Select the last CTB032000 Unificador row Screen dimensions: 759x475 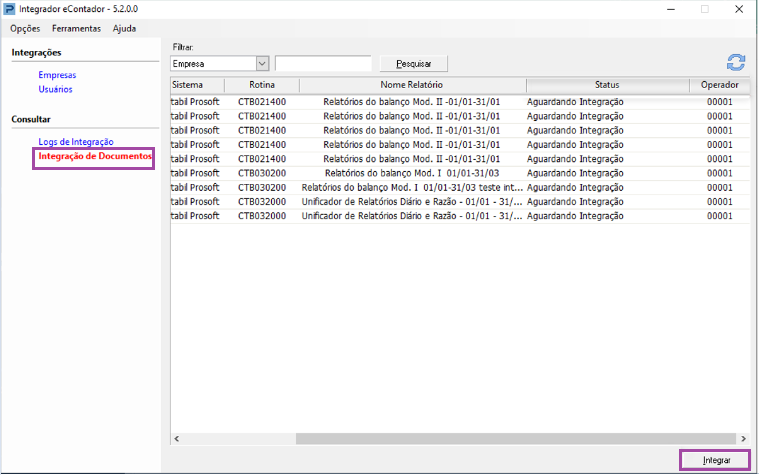click(460, 216)
